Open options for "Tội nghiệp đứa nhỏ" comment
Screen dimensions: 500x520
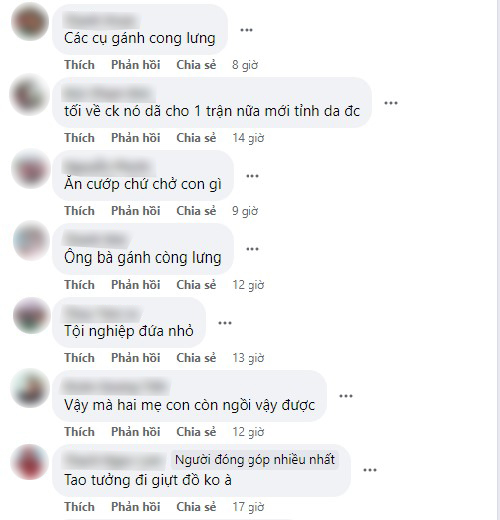click(x=225, y=323)
